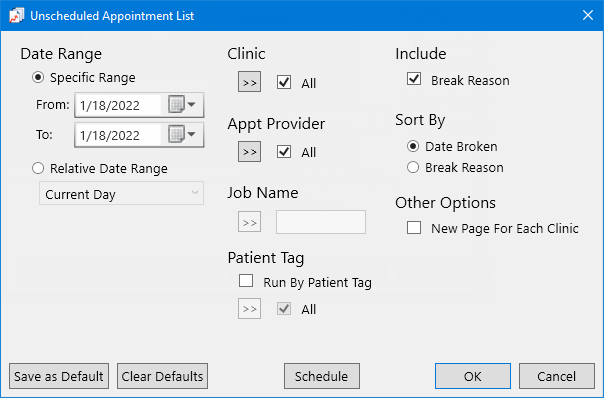Open the To date calendar picker
The height and width of the screenshot is (398, 604).
tap(182, 135)
